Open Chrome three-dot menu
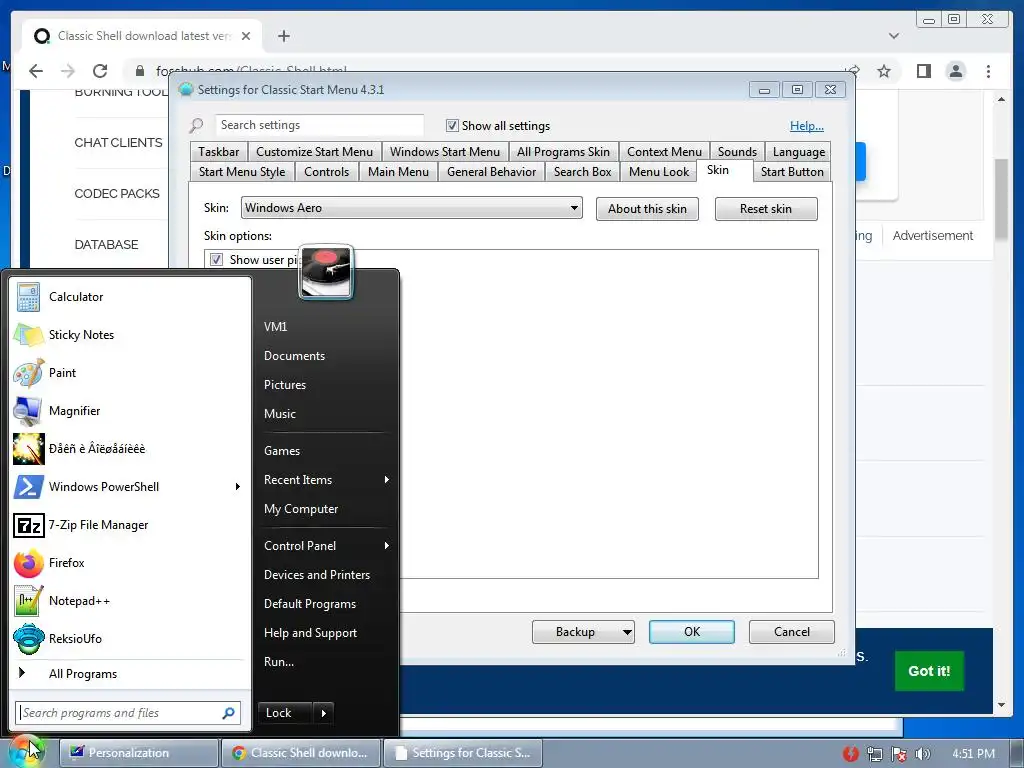This screenshot has width=1024, height=768. click(x=988, y=71)
